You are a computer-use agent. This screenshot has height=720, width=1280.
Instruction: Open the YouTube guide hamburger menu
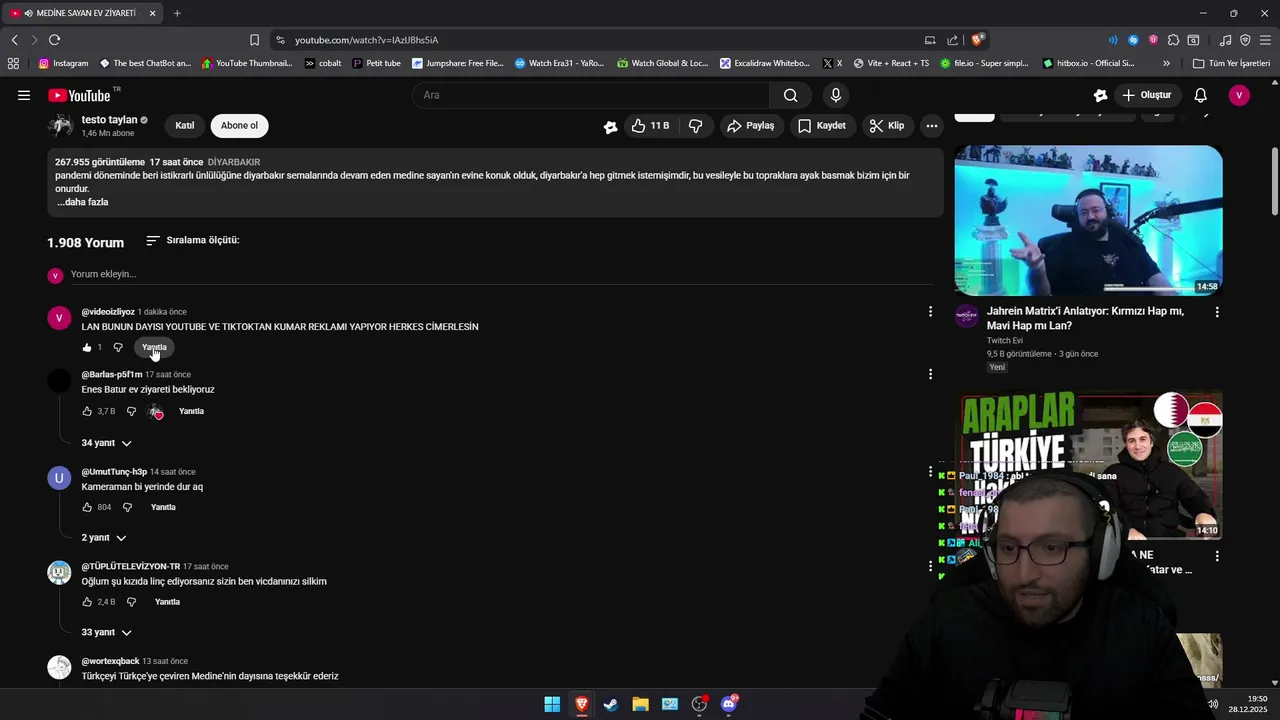coord(23,95)
